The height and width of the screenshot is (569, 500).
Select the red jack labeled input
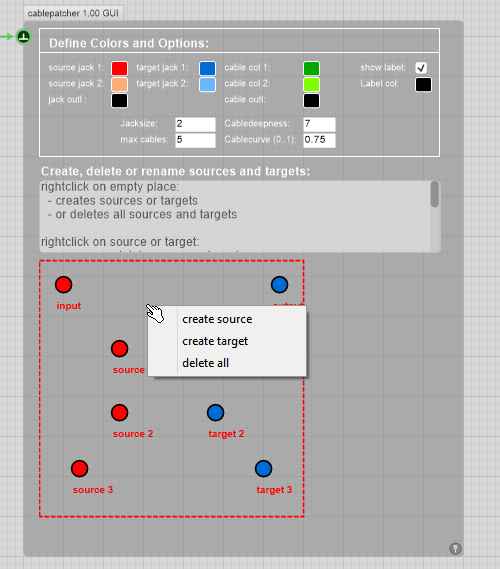63,284
